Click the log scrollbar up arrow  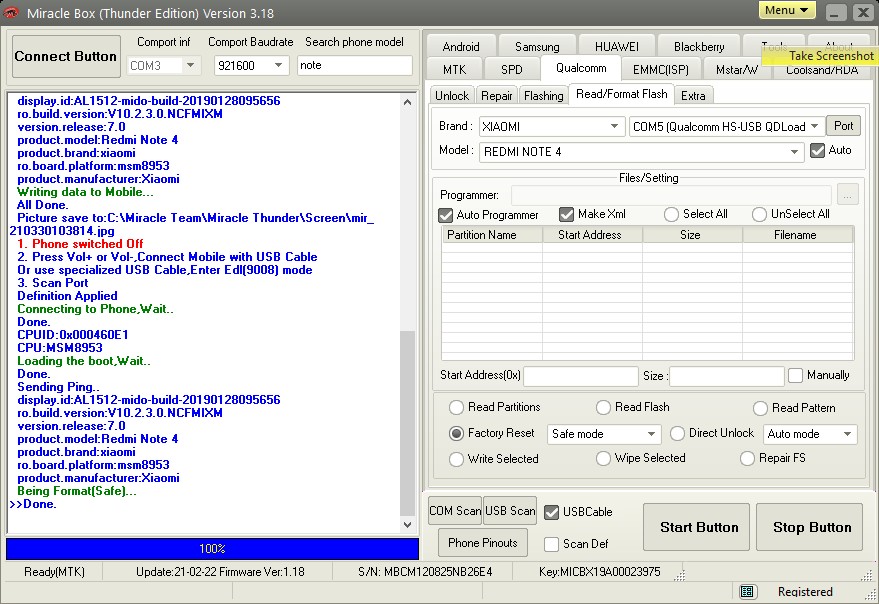click(x=408, y=102)
